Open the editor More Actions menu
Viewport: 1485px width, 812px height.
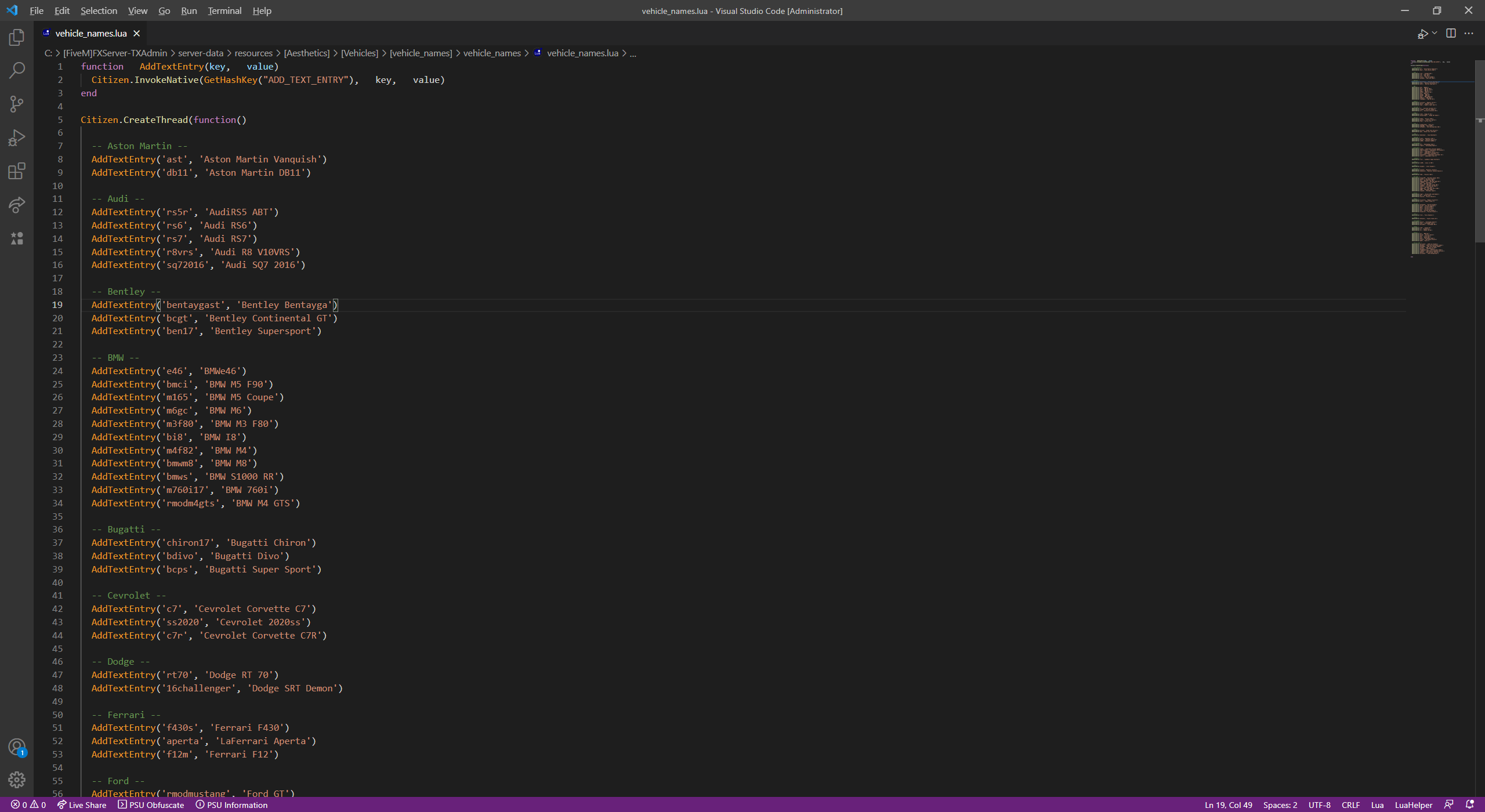pyautogui.click(x=1469, y=33)
